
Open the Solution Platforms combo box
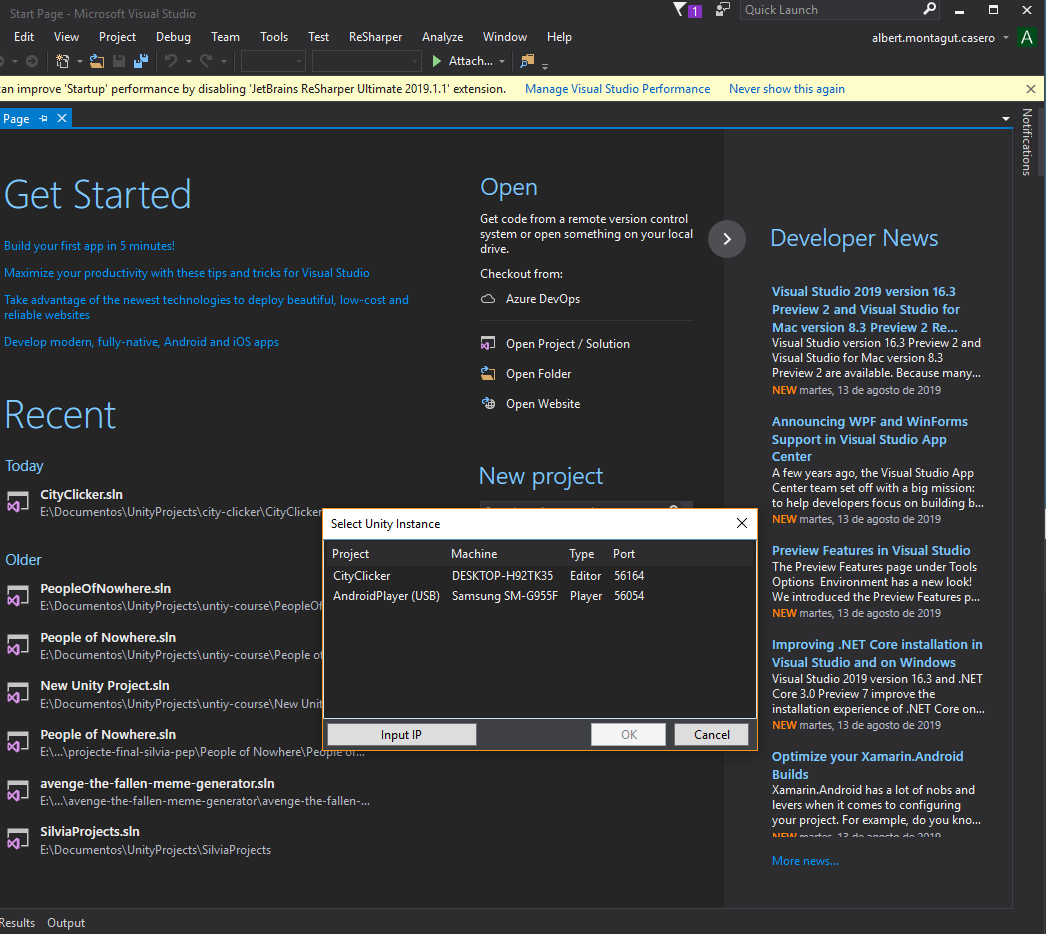pos(366,61)
